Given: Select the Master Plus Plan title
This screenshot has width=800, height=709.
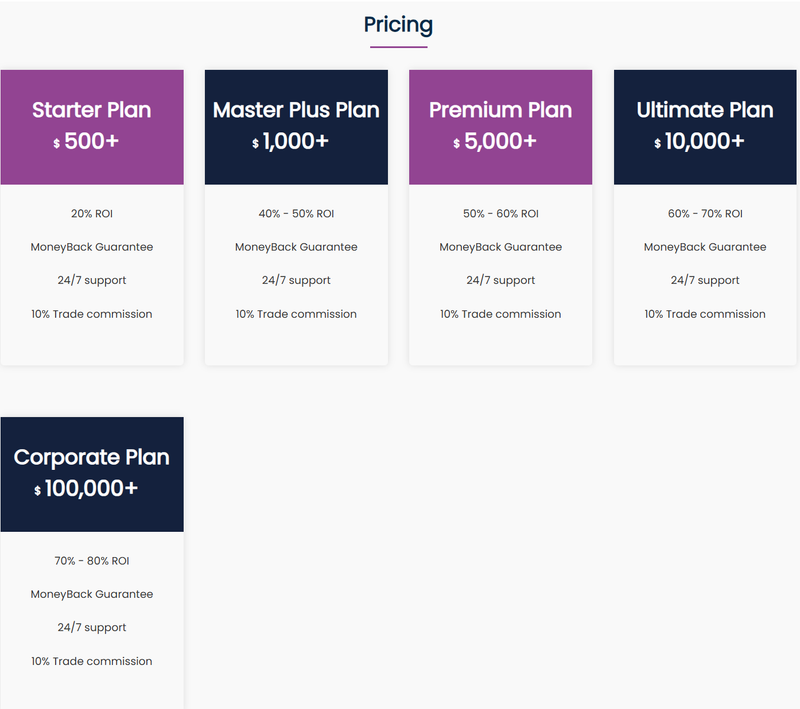Looking at the screenshot, I should point(296,110).
